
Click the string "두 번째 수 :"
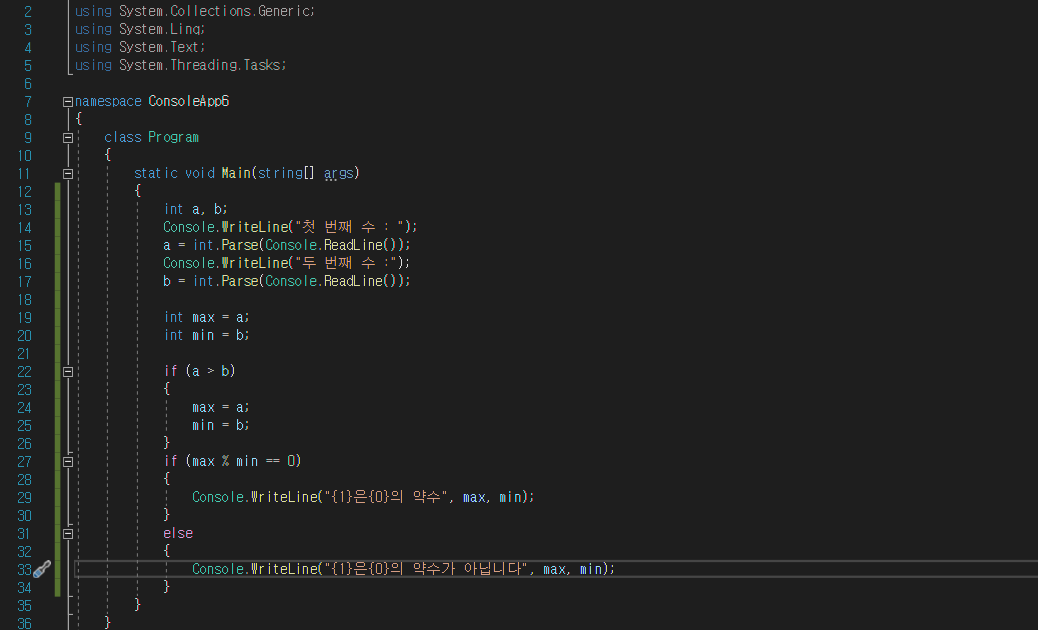[x=346, y=263]
